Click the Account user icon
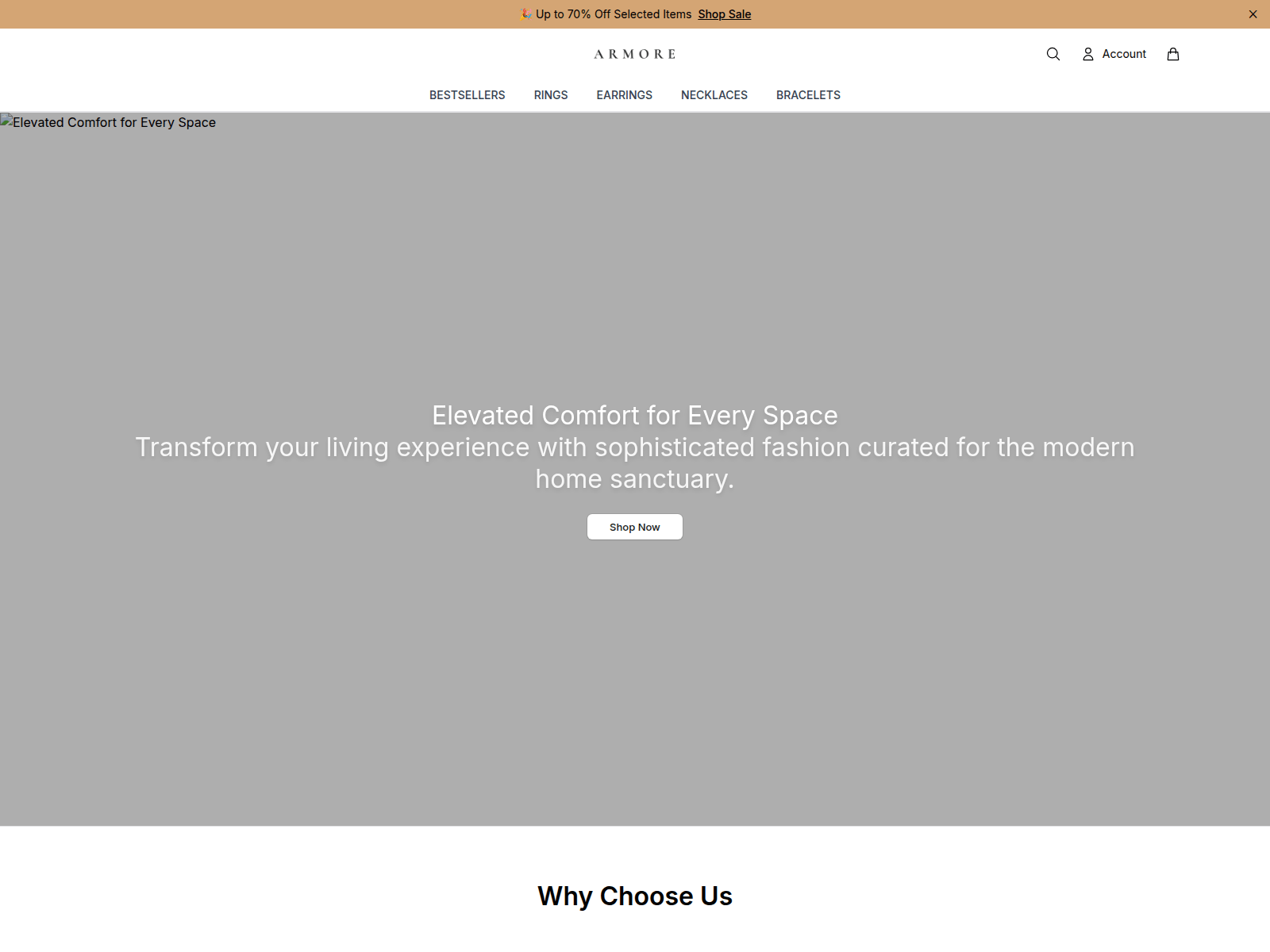1270x952 pixels. [x=1088, y=54]
